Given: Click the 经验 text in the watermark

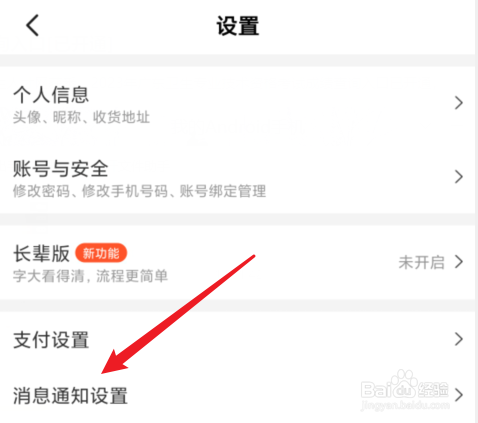Looking at the screenshot, I should [x=433, y=389].
